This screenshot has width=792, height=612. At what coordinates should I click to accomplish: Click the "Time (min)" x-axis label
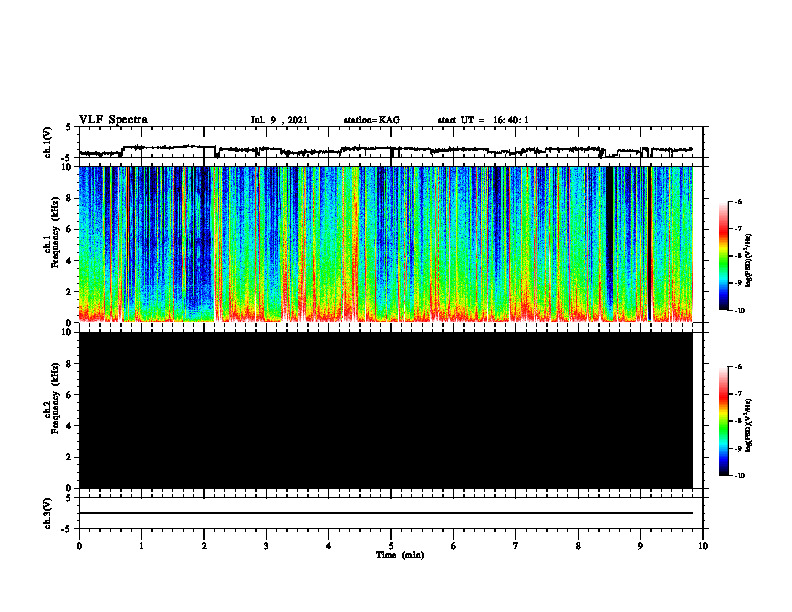click(x=400, y=555)
